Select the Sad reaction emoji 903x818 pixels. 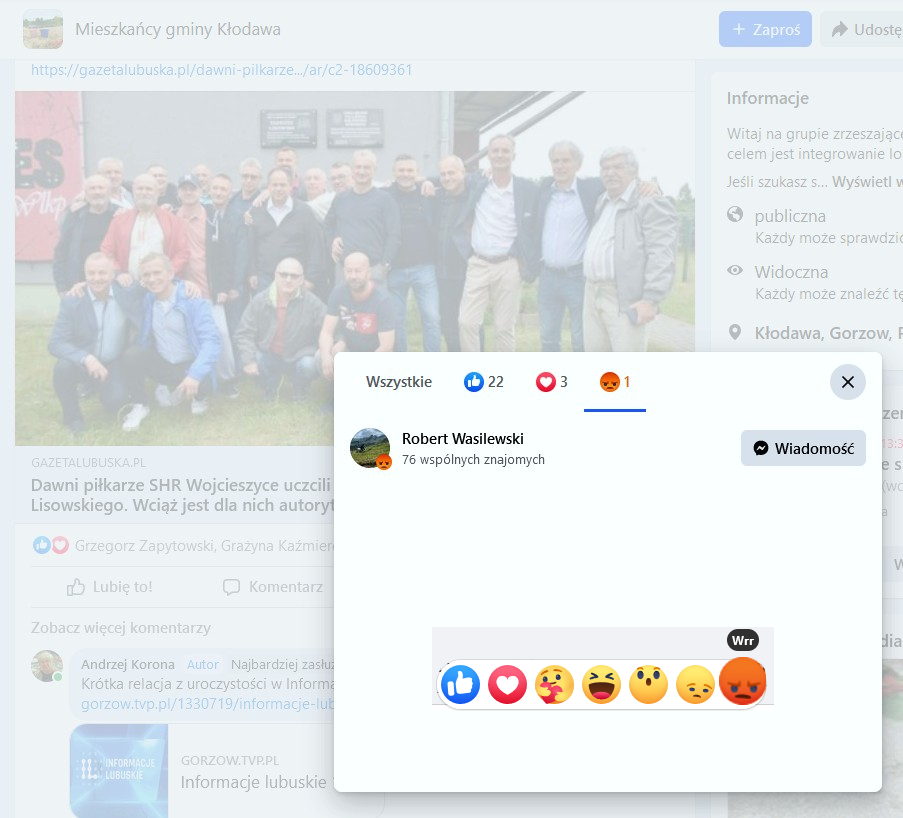coord(696,684)
